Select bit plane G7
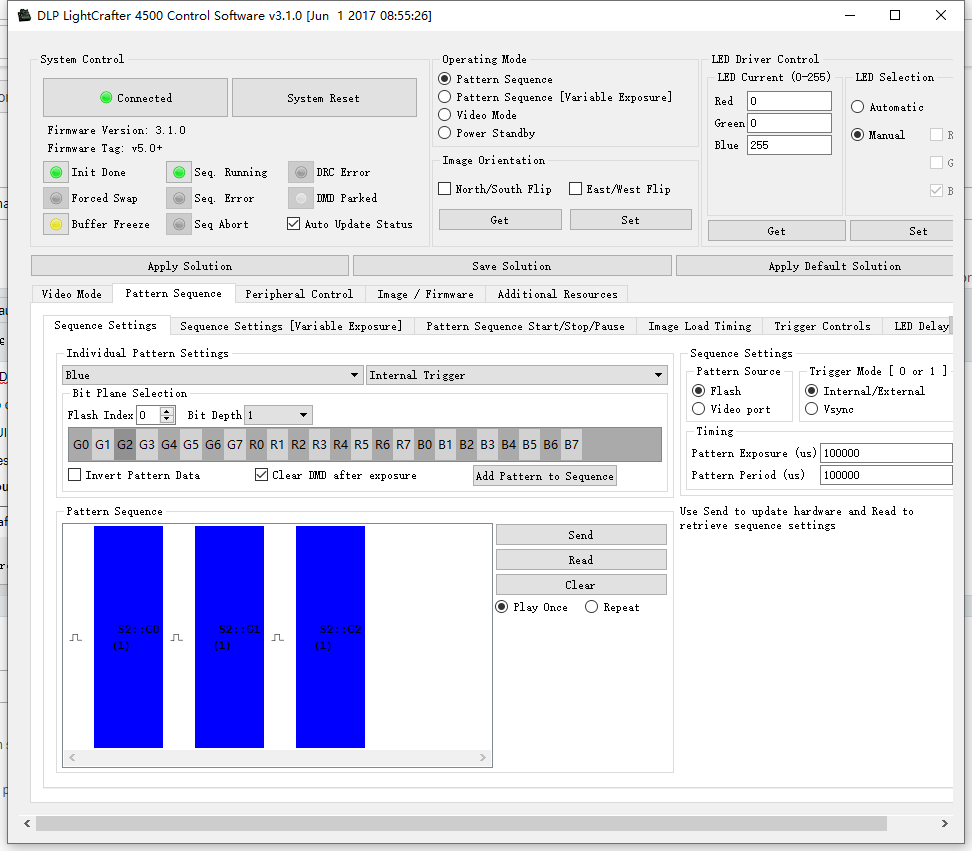972x851 pixels. 235,444
